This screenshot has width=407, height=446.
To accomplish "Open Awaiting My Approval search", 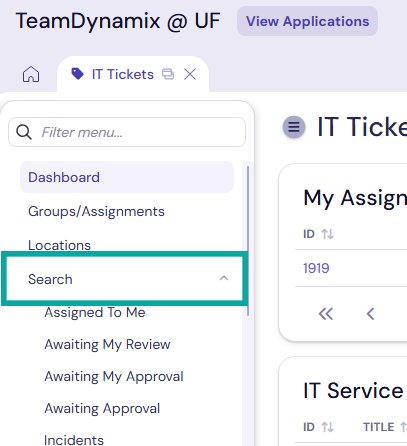I will click(x=114, y=376).
